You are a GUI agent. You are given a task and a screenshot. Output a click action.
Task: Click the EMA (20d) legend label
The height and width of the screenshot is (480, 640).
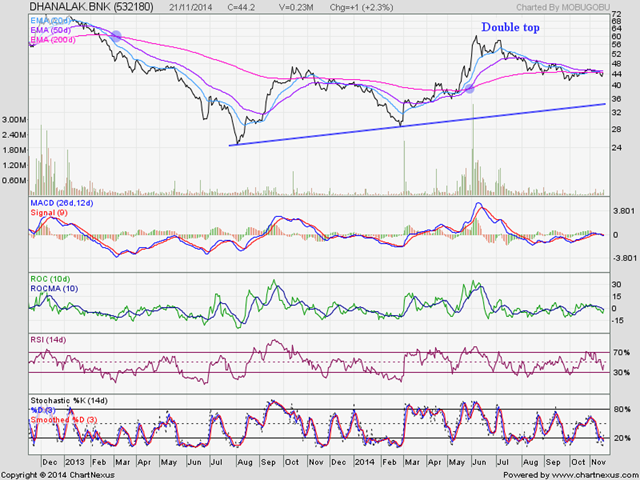[50, 20]
